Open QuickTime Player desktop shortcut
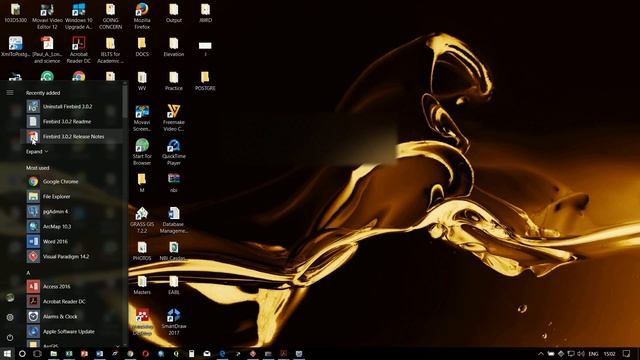The height and width of the screenshot is (360, 640). coord(173,152)
